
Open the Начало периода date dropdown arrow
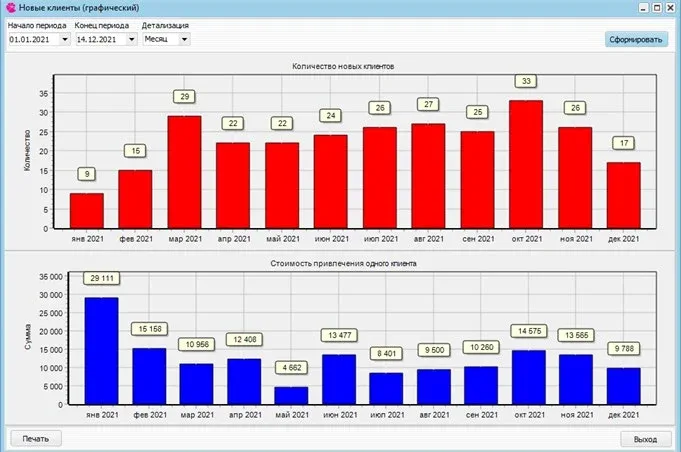pos(65,40)
